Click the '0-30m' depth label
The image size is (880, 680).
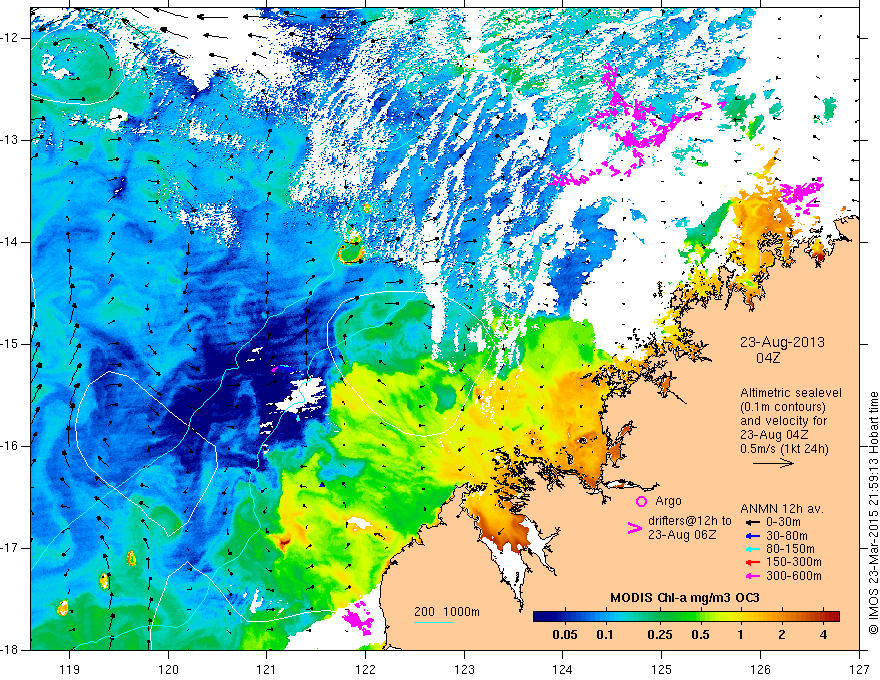pos(784,522)
